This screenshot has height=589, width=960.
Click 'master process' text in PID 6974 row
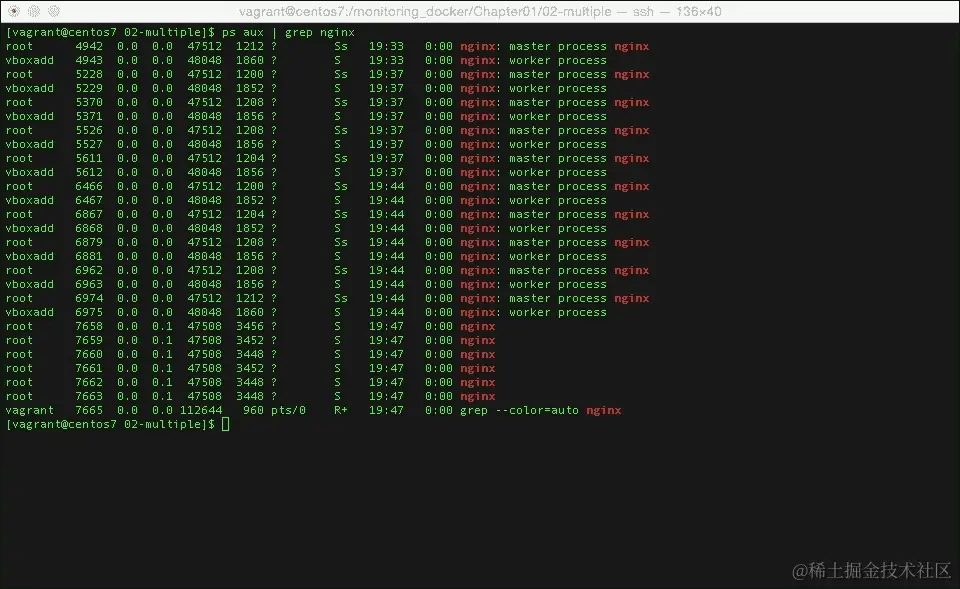click(558, 299)
